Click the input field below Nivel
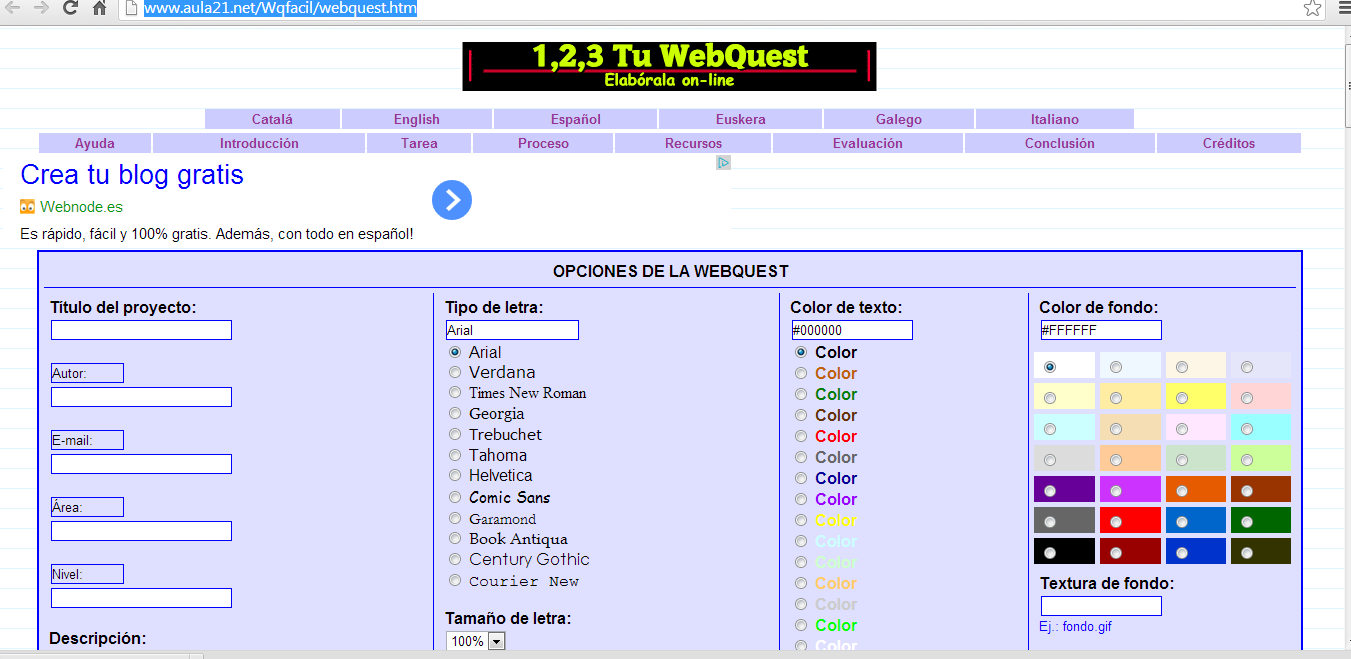This screenshot has width=1351, height=659. [141, 598]
